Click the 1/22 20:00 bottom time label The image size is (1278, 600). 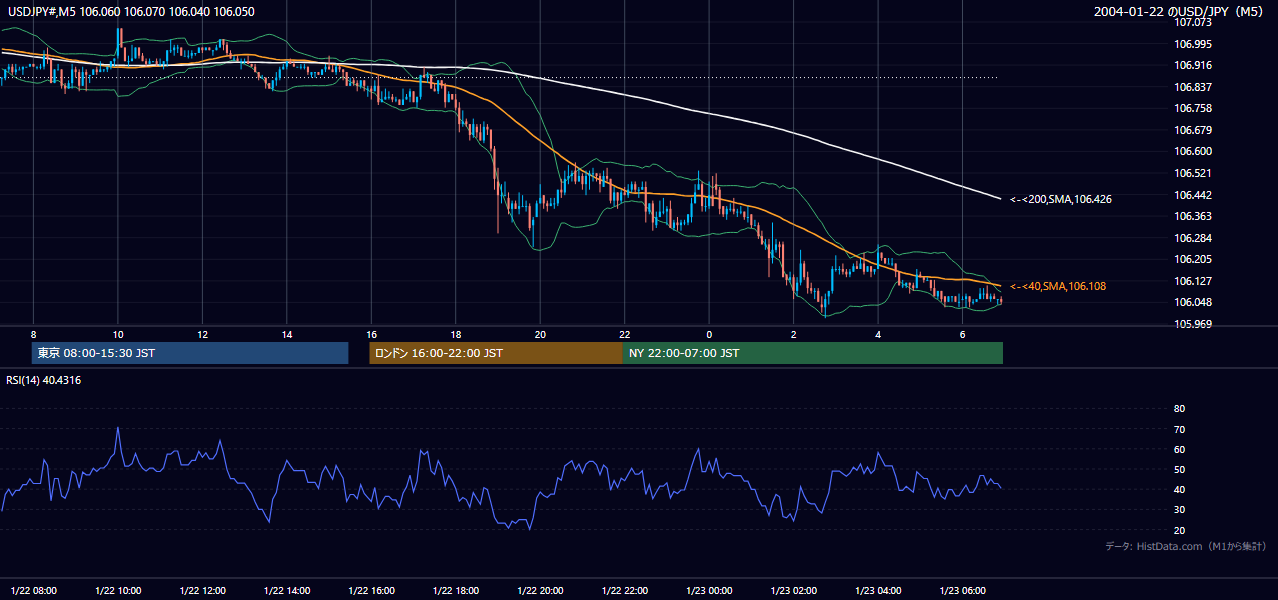[x=540, y=590]
